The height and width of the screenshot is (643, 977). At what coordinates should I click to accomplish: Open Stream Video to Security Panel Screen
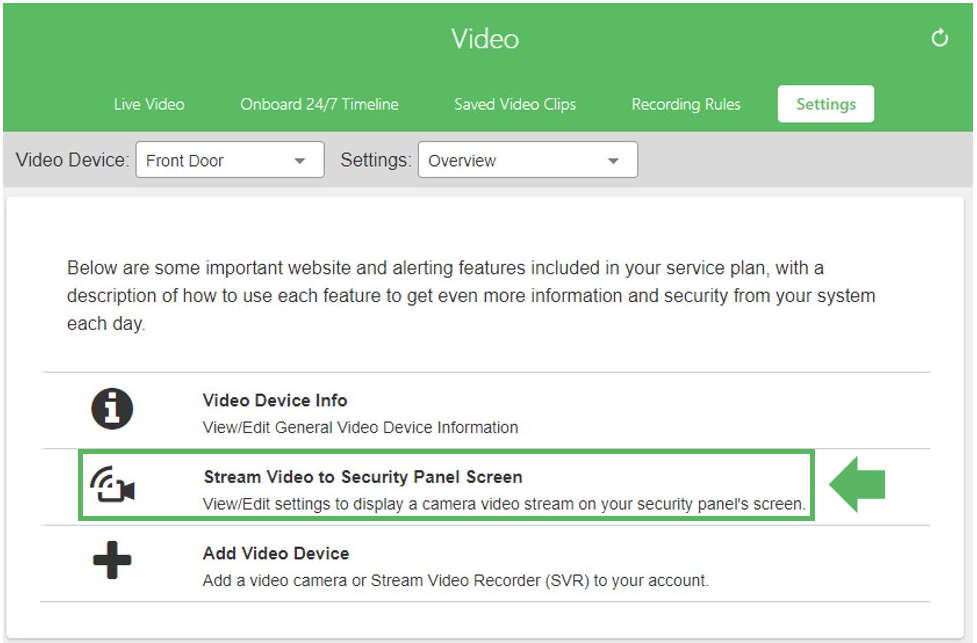point(363,477)
